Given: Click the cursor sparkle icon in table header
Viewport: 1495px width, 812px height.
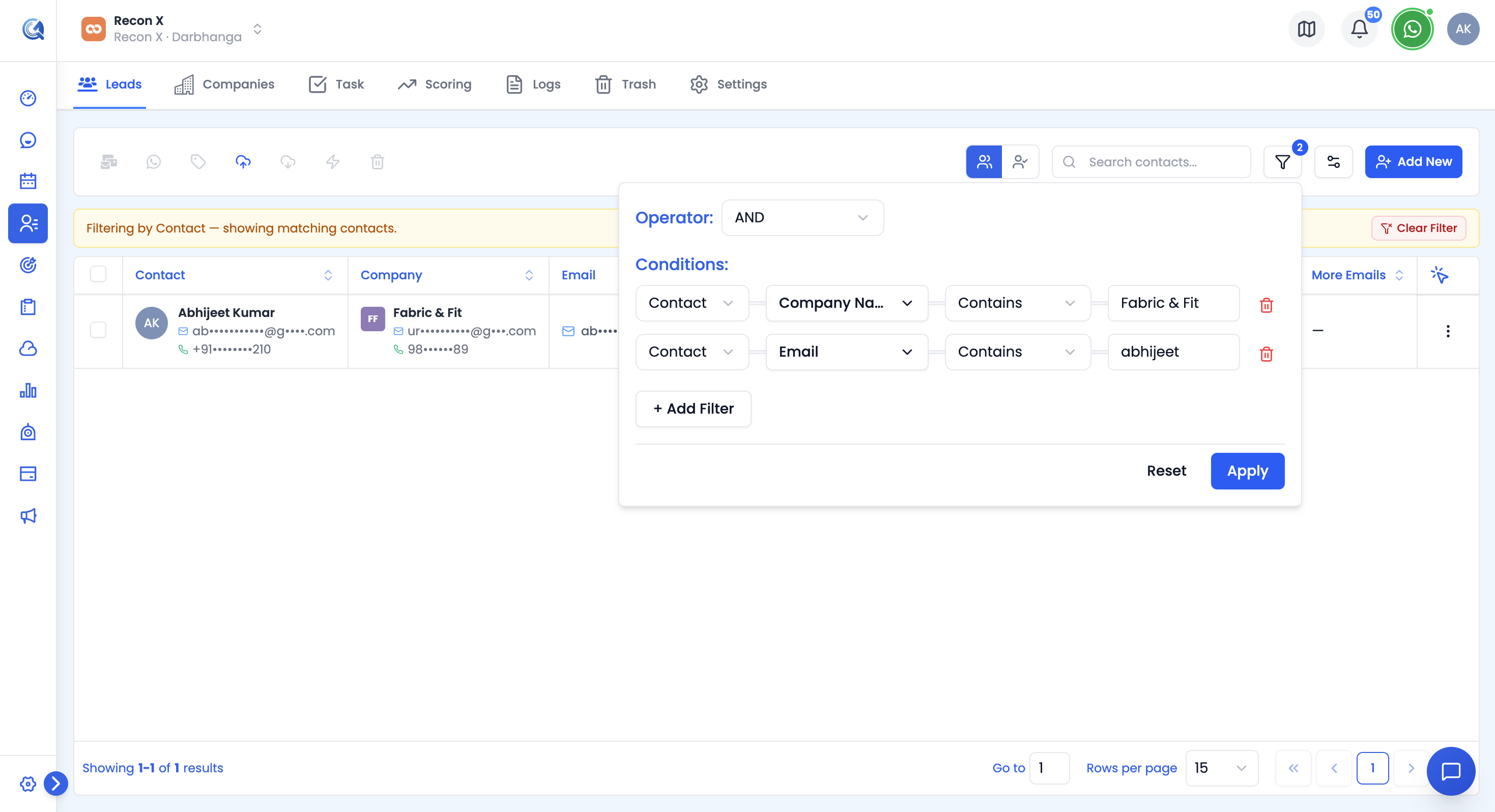Looking at the screenshot, I should pyautogui.click(x=1440, y=275).
